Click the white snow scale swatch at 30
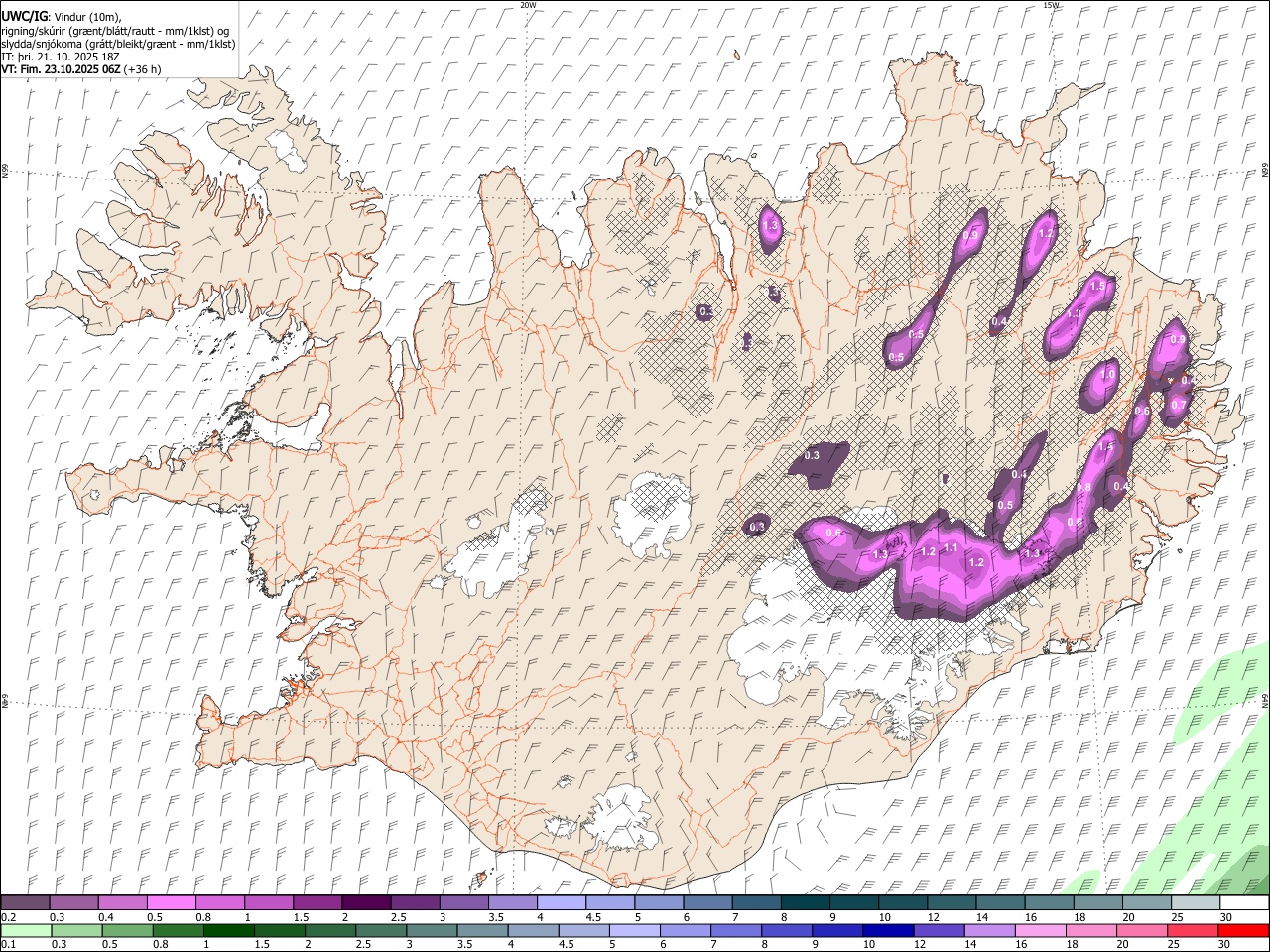Image resolution: width=1270 pixels, height=952 pixels. pos(1243,902)
